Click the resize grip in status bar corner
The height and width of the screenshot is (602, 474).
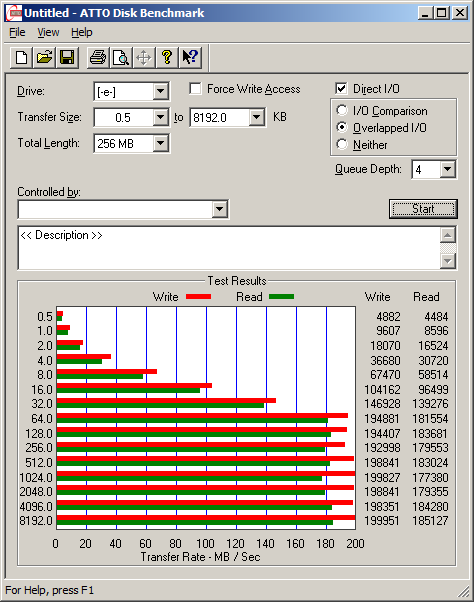(464, 591)
